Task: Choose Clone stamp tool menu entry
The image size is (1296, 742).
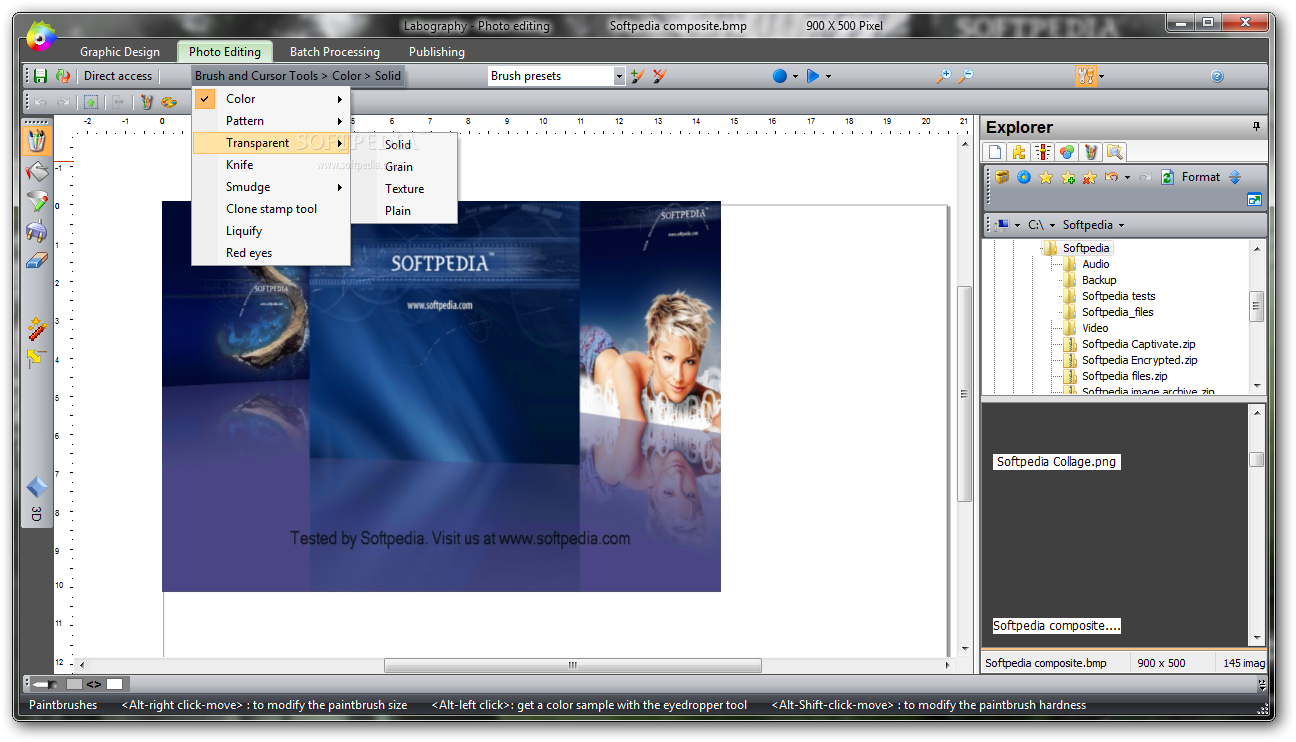Action: [272, 209]
